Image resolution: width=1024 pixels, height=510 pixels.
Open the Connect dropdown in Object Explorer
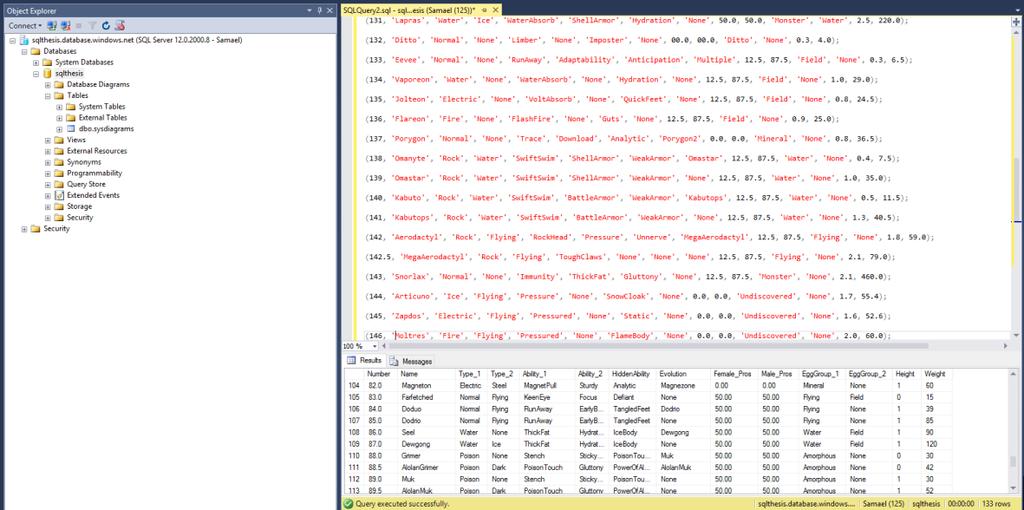tap(25, 25)
